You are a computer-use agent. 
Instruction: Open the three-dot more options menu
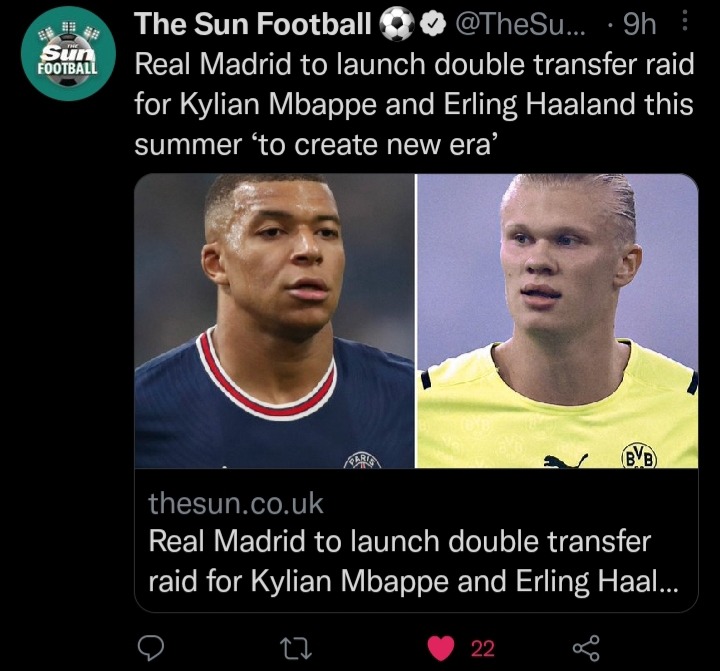coord(685,21)
